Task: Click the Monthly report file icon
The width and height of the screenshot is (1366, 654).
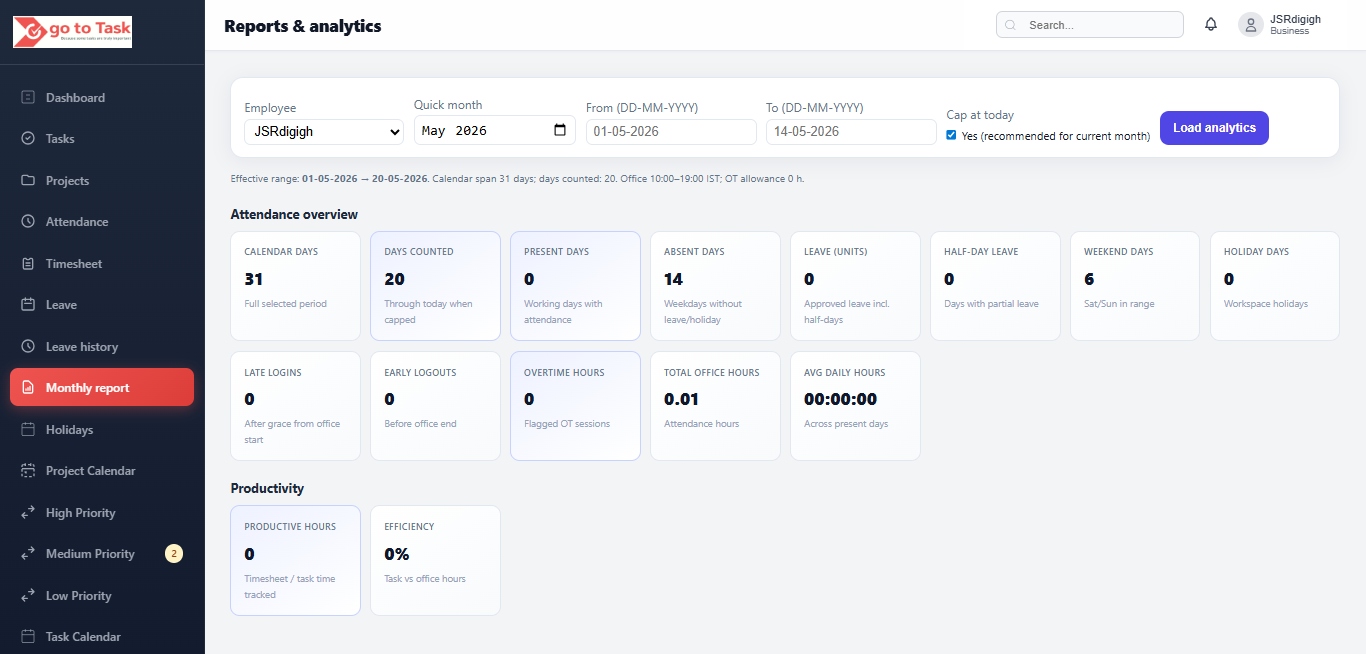Action: [x=28, y=388]
